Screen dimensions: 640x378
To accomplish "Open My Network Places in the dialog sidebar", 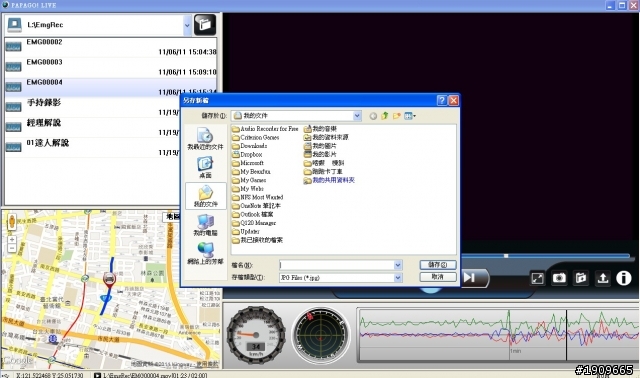I will click(x=205, y=253).
